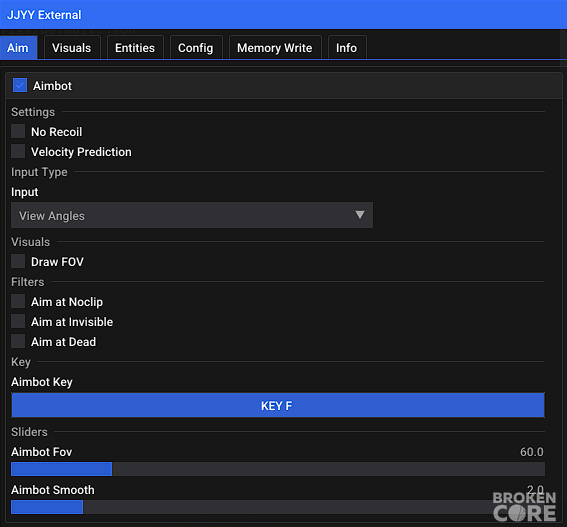Enable the No Recoil checkbox
This screenshot has width=567, height=527.
pos(18,131)
